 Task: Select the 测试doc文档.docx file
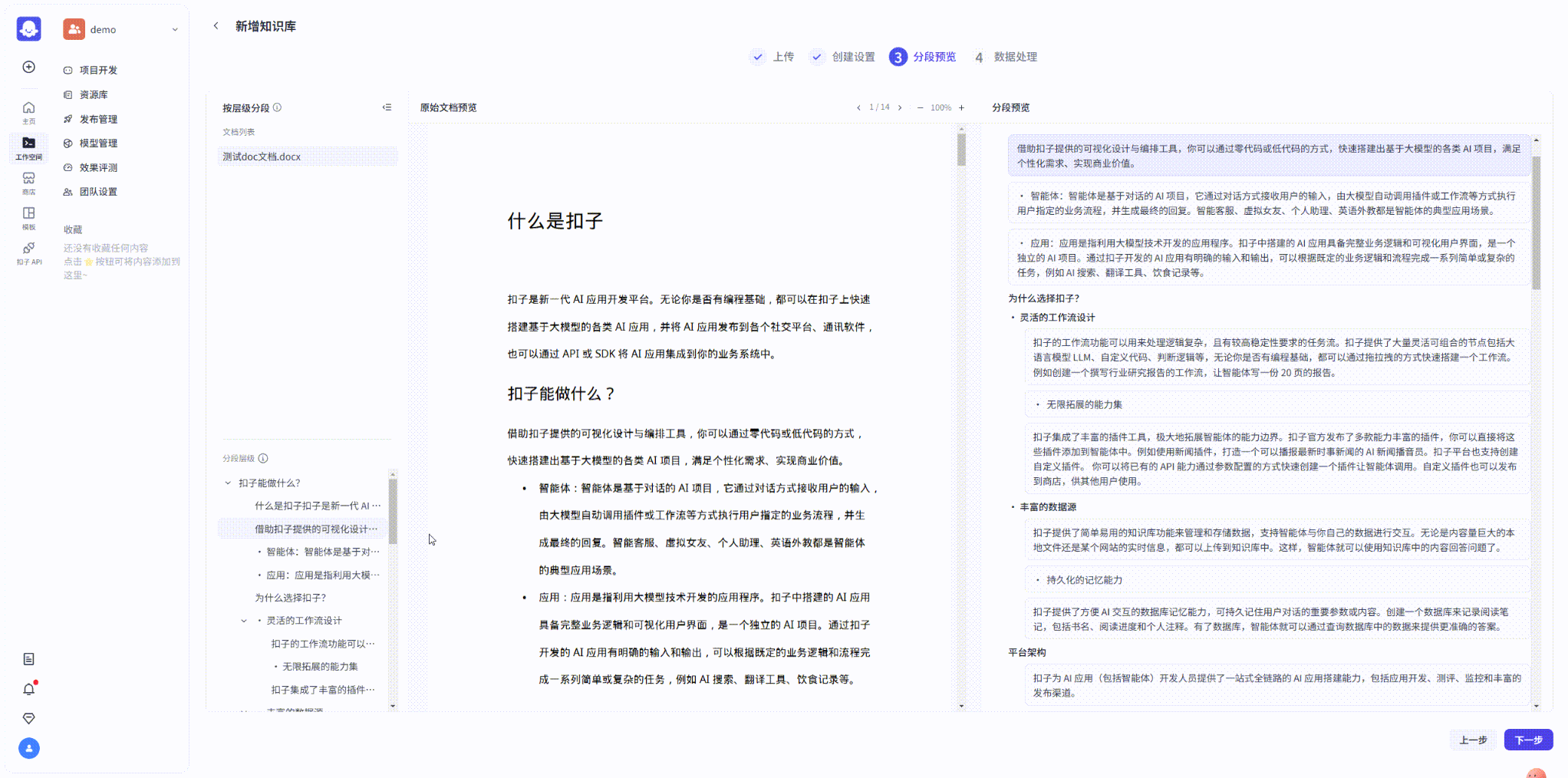262,157
